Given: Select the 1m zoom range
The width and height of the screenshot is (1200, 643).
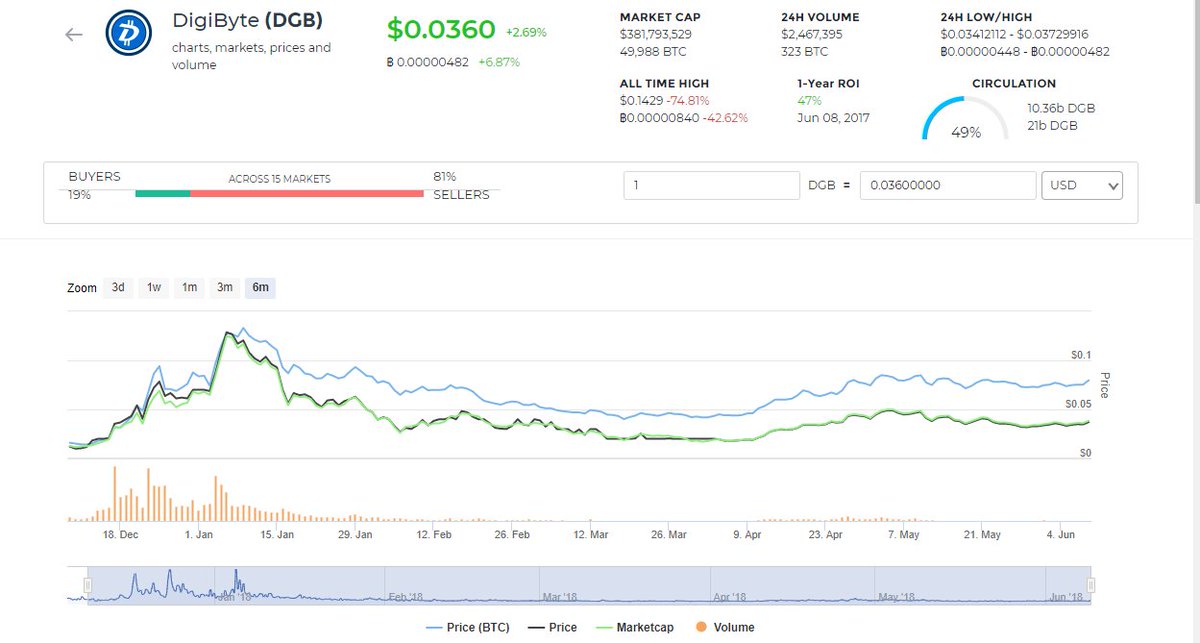Looking at the screenshot, I should point(189,287).
